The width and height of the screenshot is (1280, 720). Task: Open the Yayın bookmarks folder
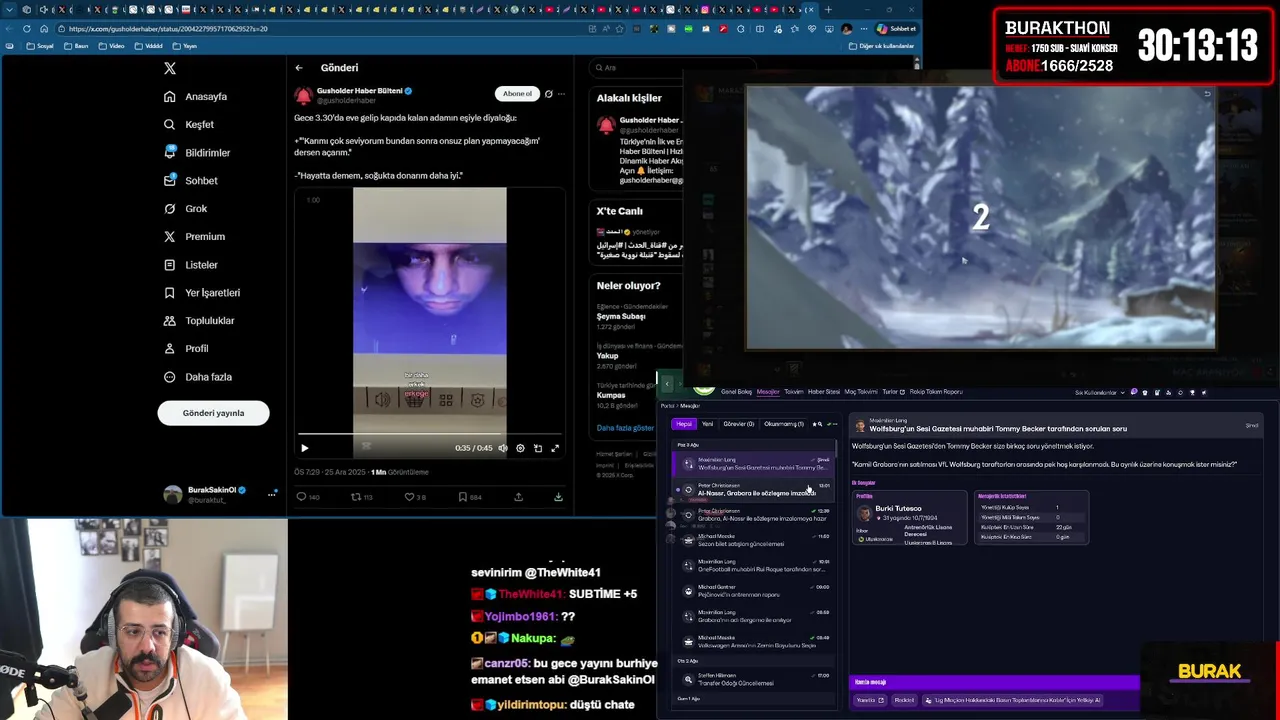click(184, 46)
